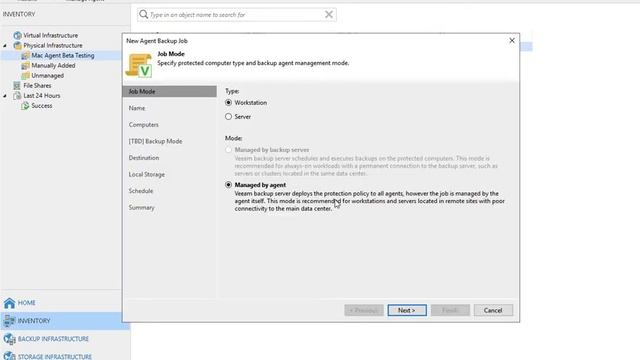This screenshot has height=360, width=640.
Task: Select Managed by agent mode
Action: coord(228,184)
